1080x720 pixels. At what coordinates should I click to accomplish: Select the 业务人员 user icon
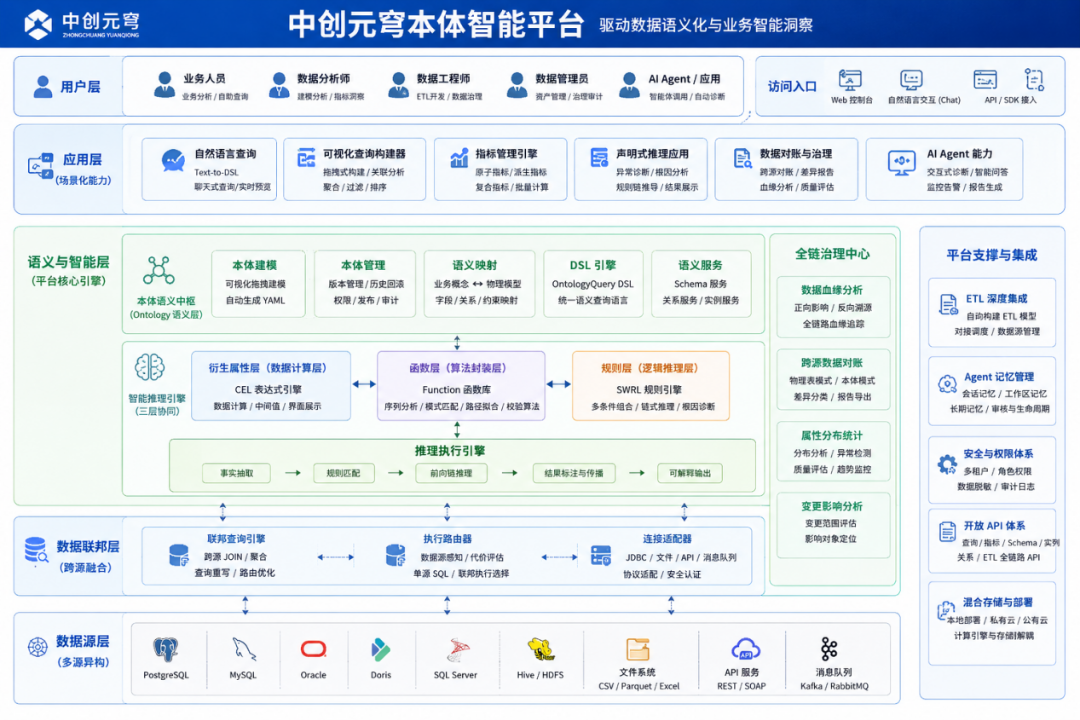164,85
